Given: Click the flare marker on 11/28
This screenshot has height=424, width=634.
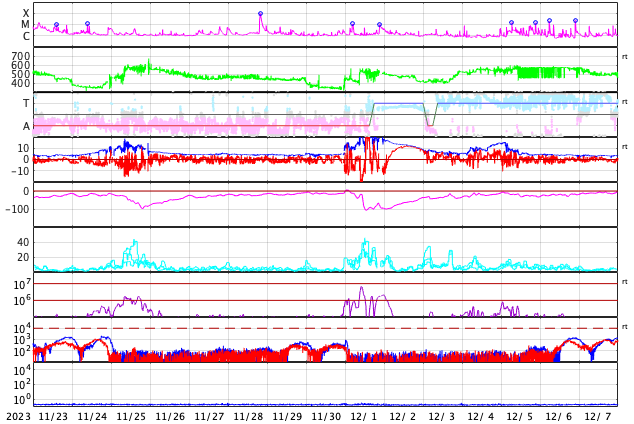Looking at the screenshot, I should coord(260,14).
